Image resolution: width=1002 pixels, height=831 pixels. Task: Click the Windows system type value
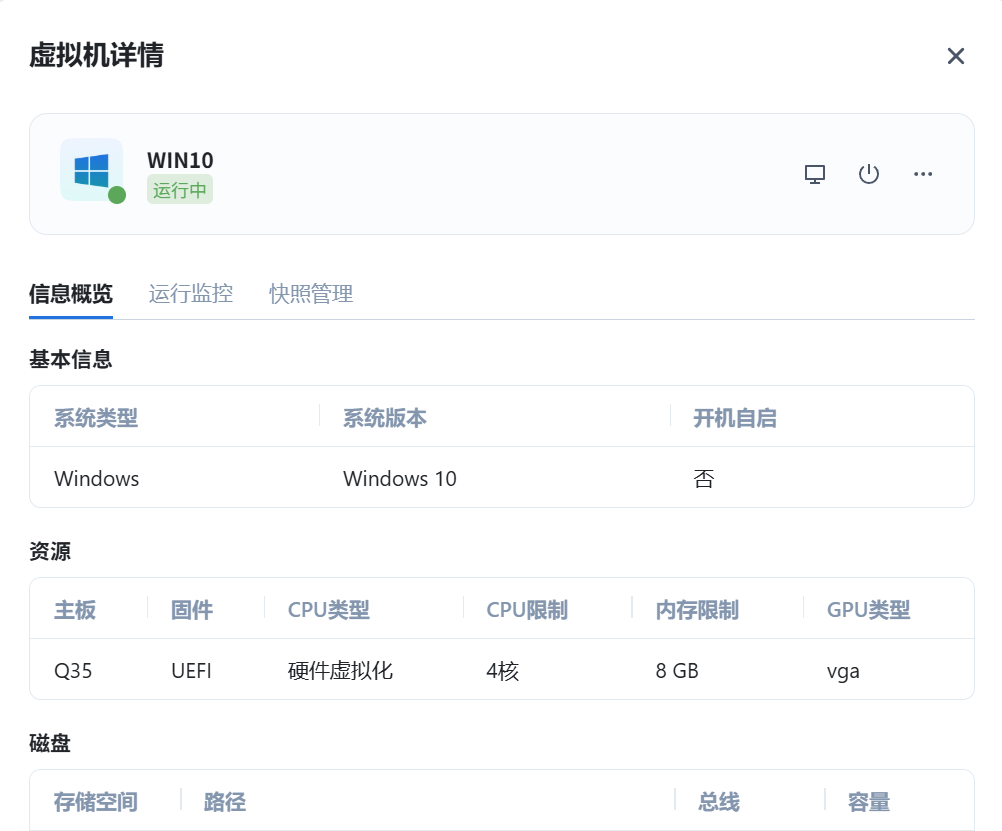pos(96,479)
